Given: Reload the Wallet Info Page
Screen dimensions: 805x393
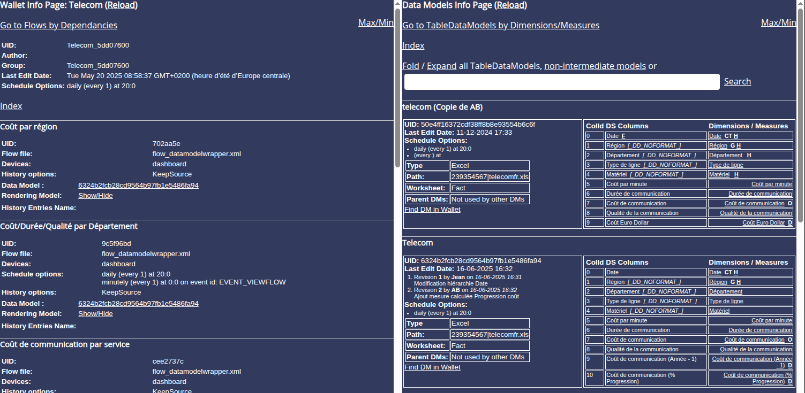Looking at the screenshot, I should point(121,5).
